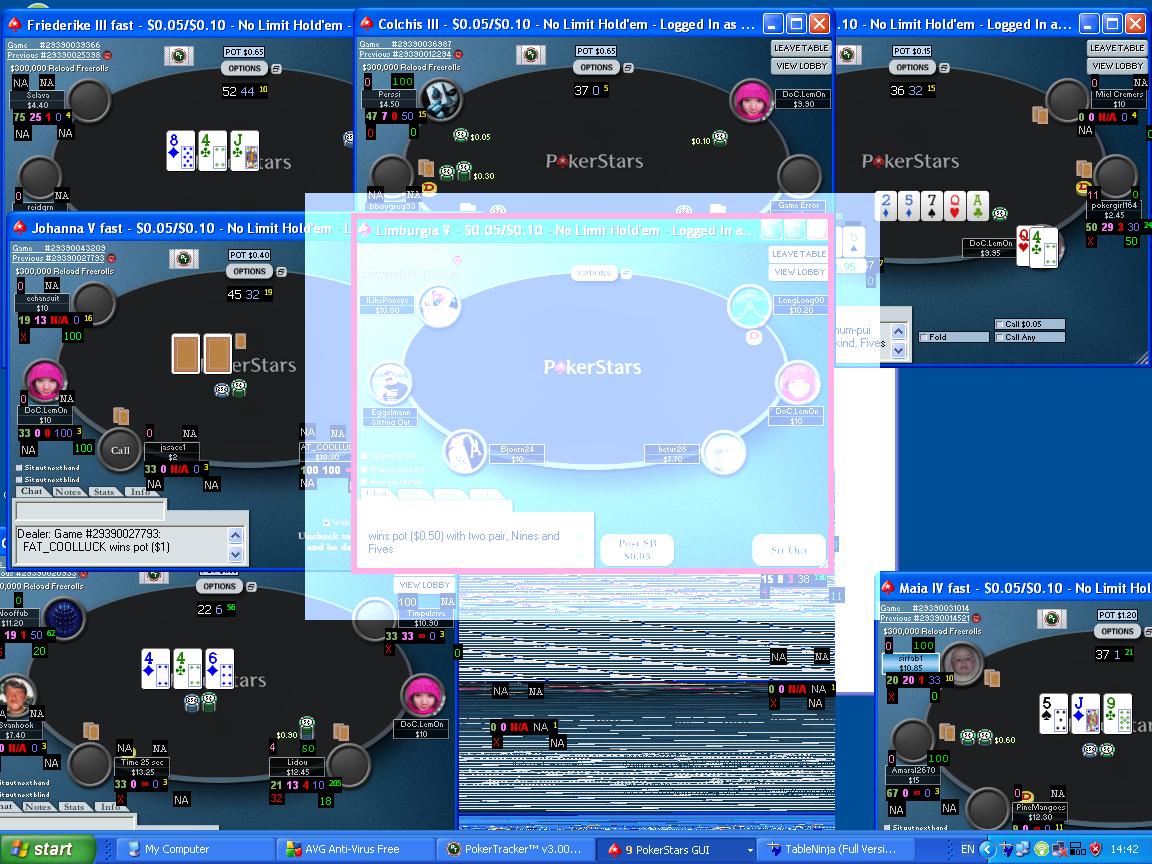The image size is (1152, 864).
Task: Click LEAVE TABLE above Miel Cremers
Action: coord(1117,48)
